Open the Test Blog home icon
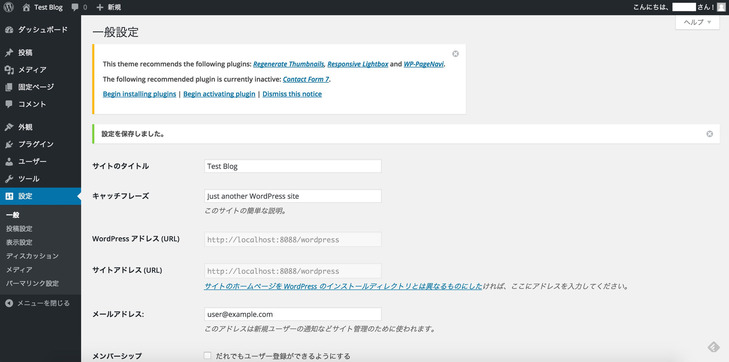Viewport: 729px width, 362px height. [27, 7]
